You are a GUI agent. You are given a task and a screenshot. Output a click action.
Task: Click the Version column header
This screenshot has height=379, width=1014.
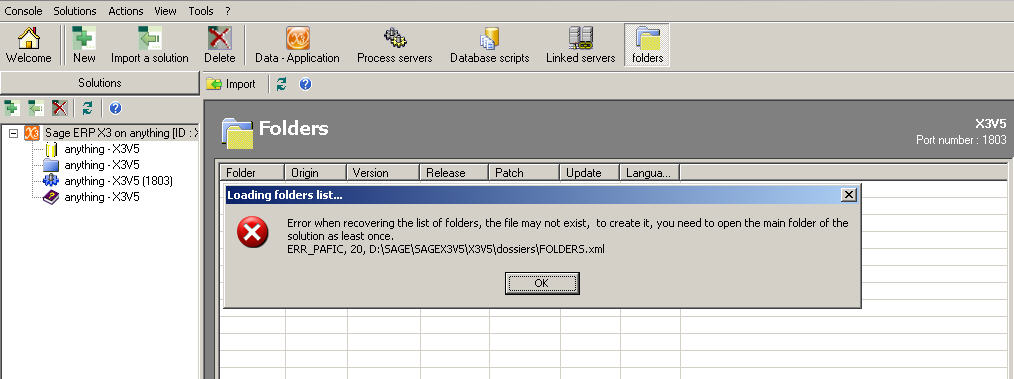tap(383, 173)
